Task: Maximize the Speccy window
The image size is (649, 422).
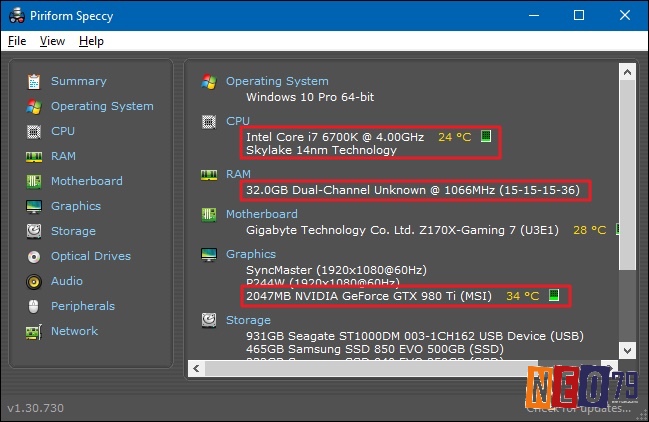Action: [x=579, y=15]
